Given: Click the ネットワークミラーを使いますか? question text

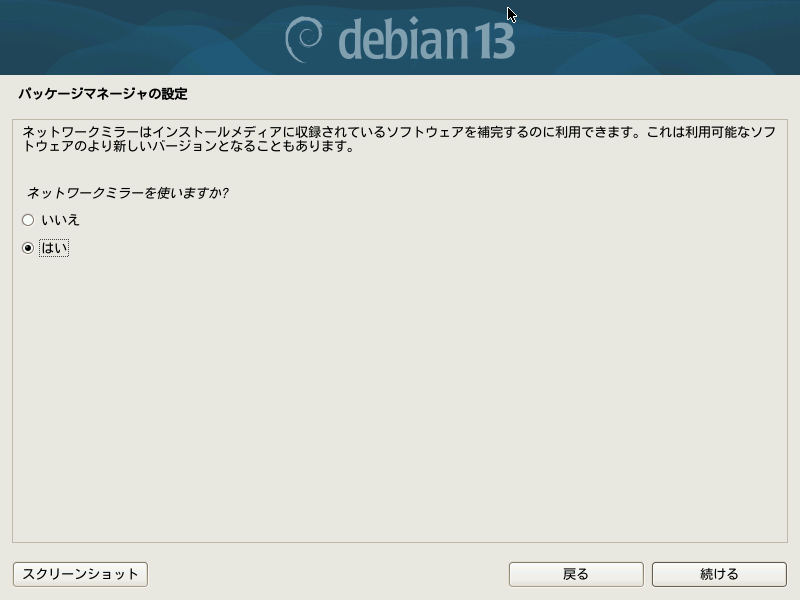Looking at the screenshot, I should point(128,193).
